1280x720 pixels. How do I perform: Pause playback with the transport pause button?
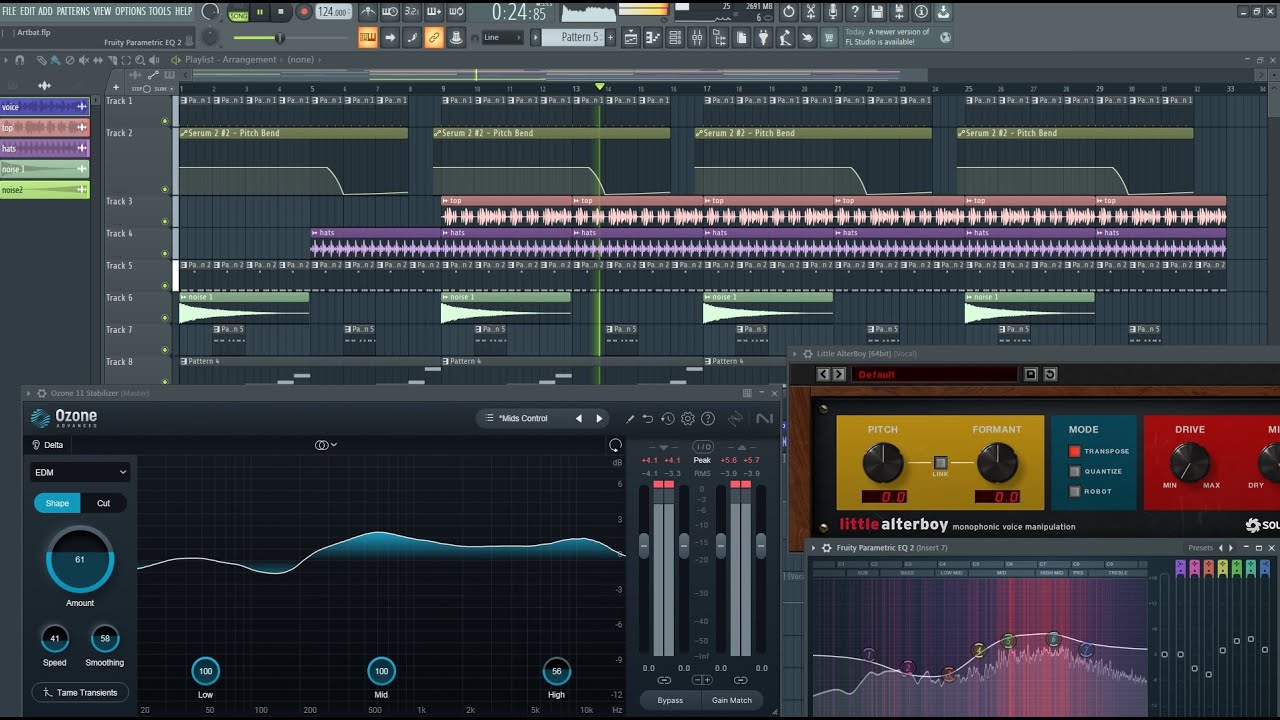coord(260,13)
